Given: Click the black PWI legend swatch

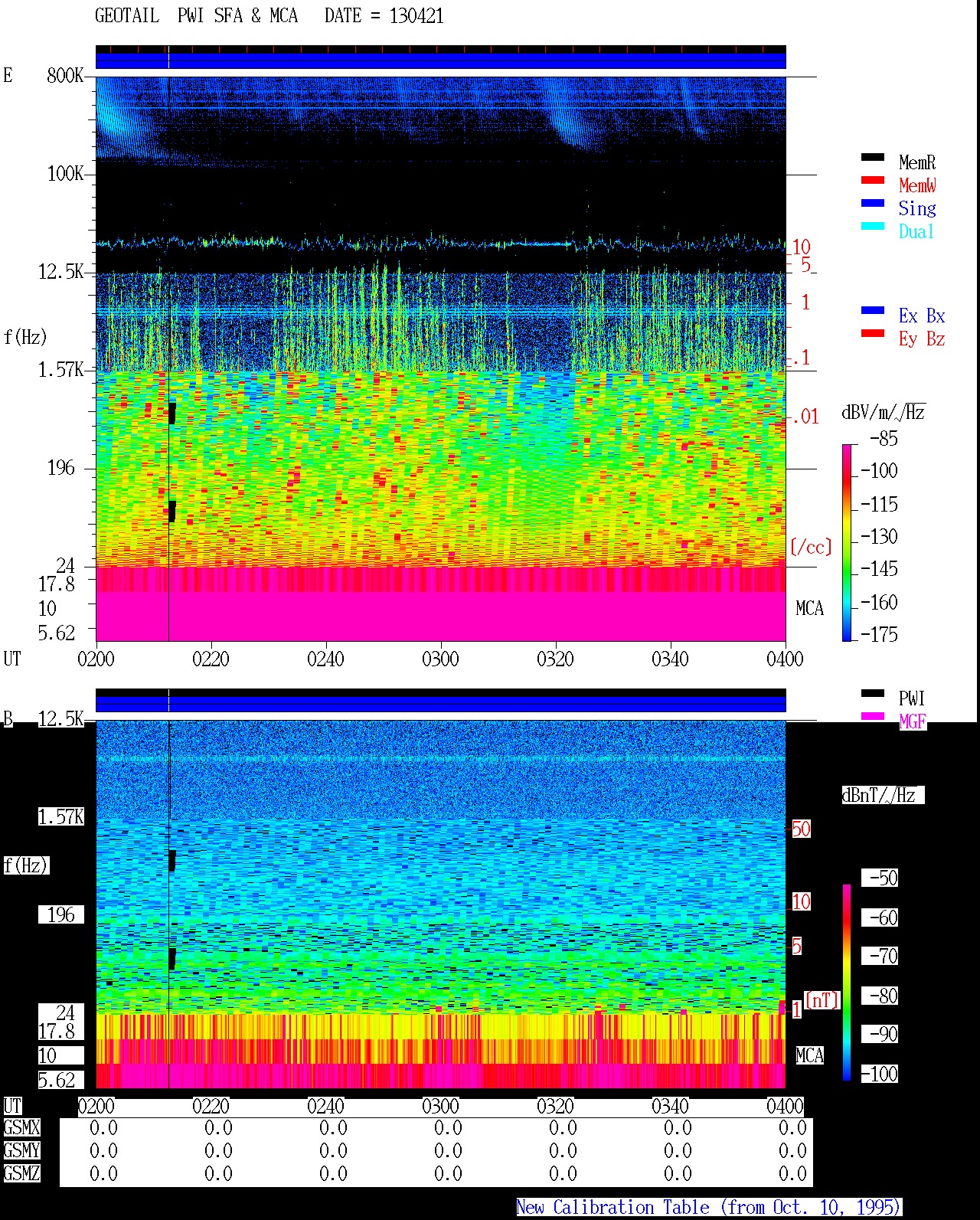Looking at the screenshot, I should (872, 693).
